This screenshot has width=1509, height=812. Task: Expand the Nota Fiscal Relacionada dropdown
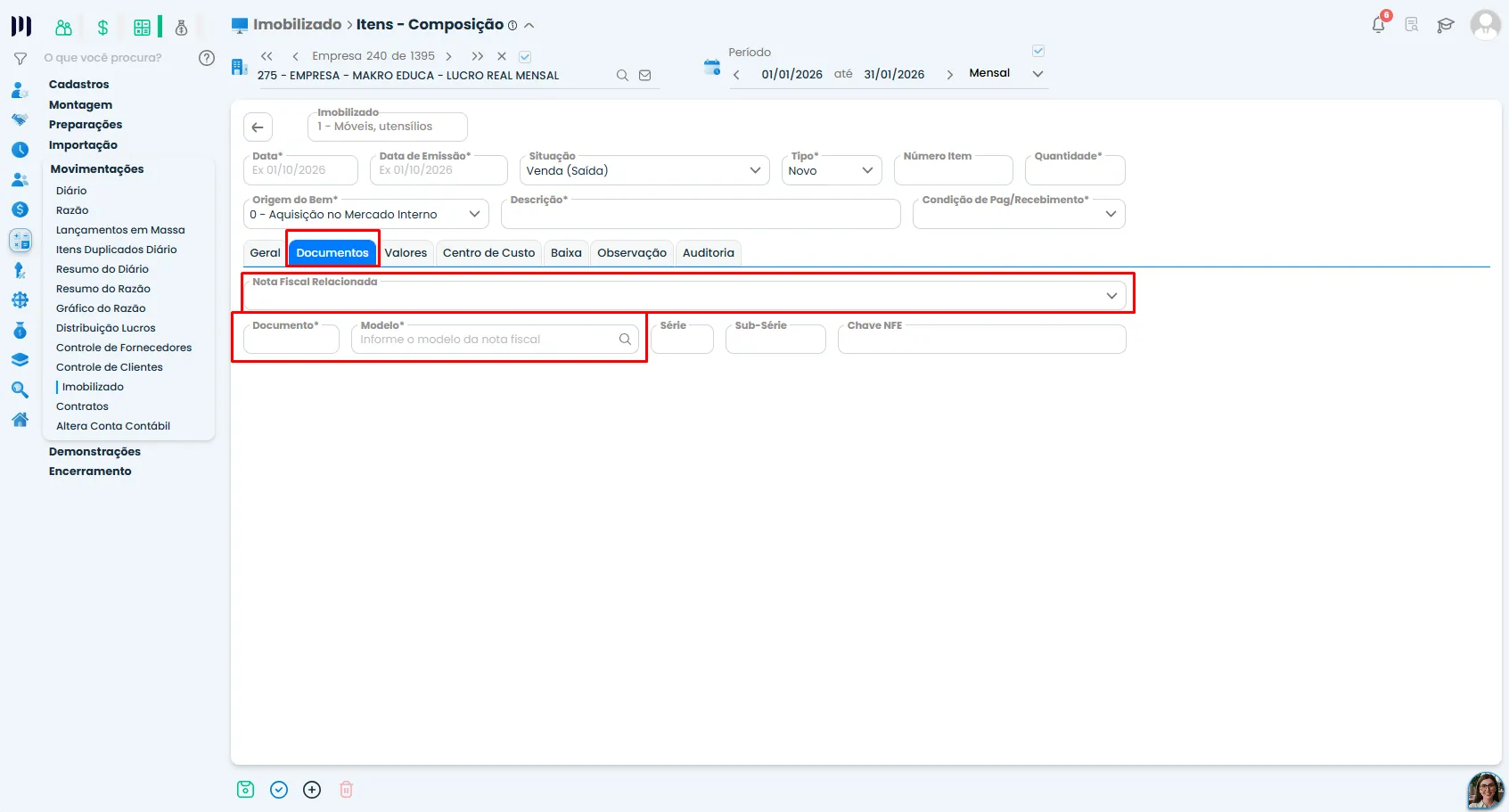[684, 295]
